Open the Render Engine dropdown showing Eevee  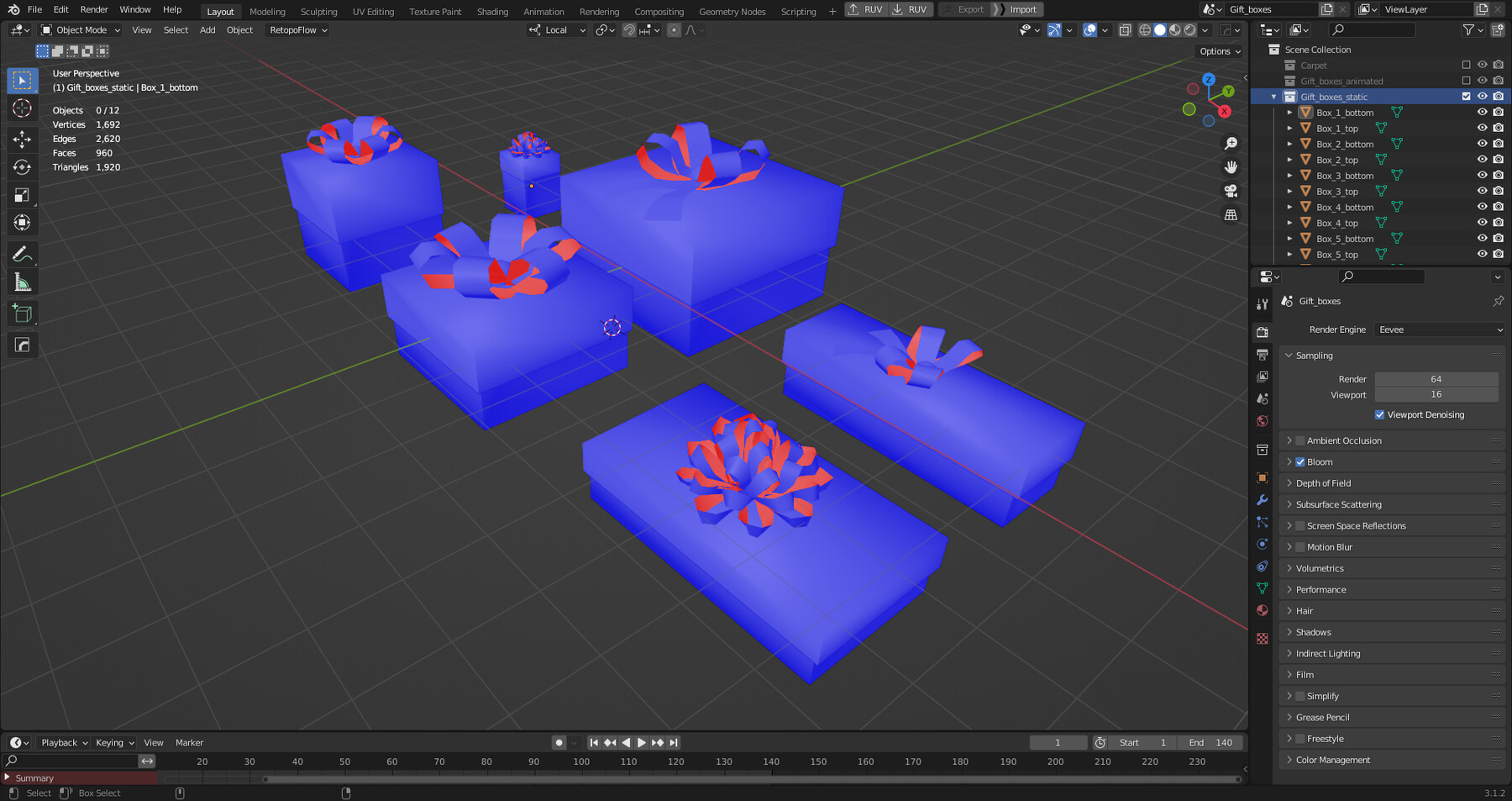(1438, 329)
